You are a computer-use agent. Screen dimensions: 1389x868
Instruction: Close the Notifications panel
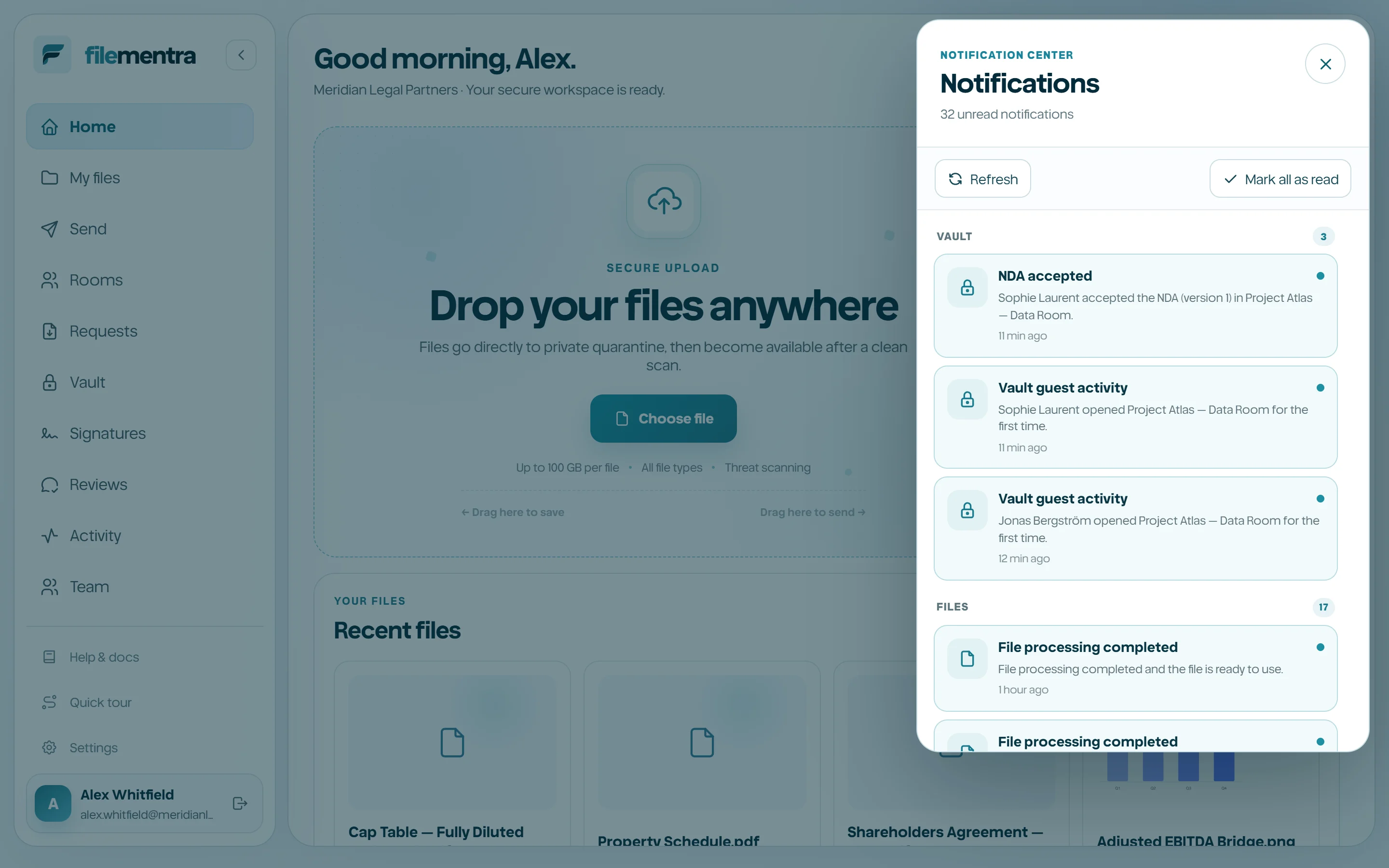tap(1325, 64)
